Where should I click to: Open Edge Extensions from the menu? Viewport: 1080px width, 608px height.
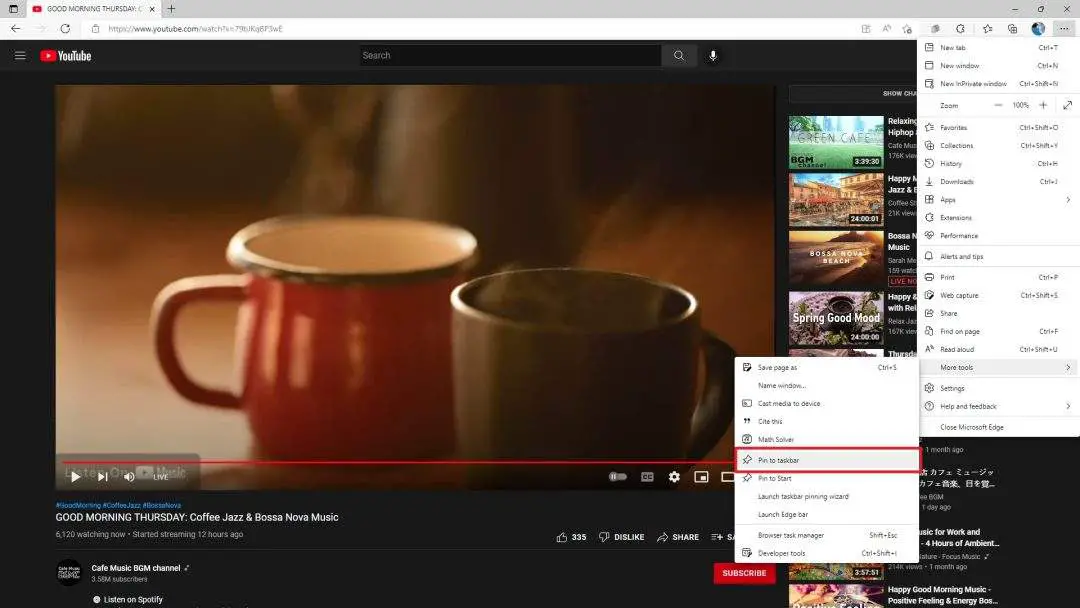(957, 217)
